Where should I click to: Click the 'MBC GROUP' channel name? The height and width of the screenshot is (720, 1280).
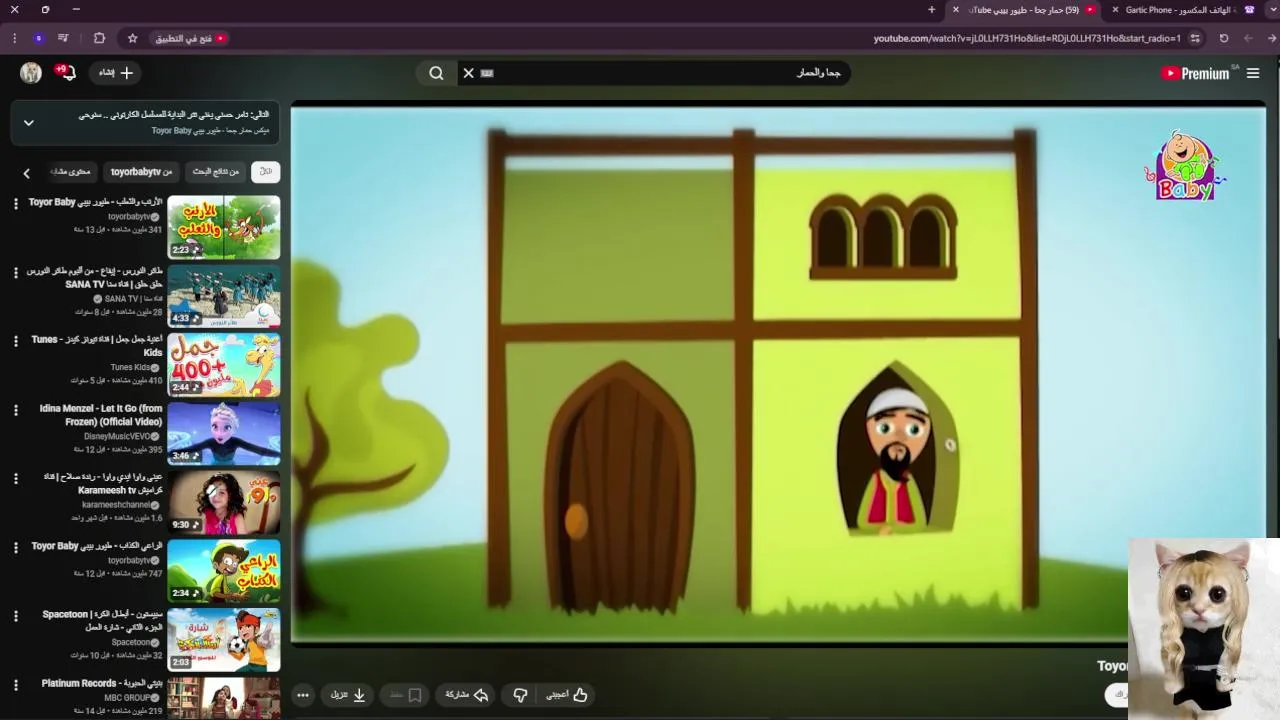[x=127, y=697]
